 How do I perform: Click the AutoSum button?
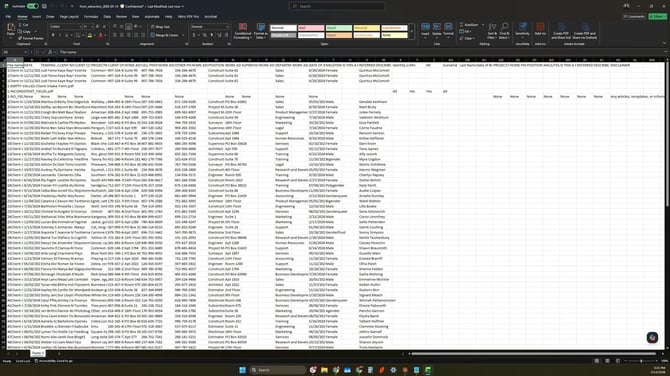[x=469, y=25]
